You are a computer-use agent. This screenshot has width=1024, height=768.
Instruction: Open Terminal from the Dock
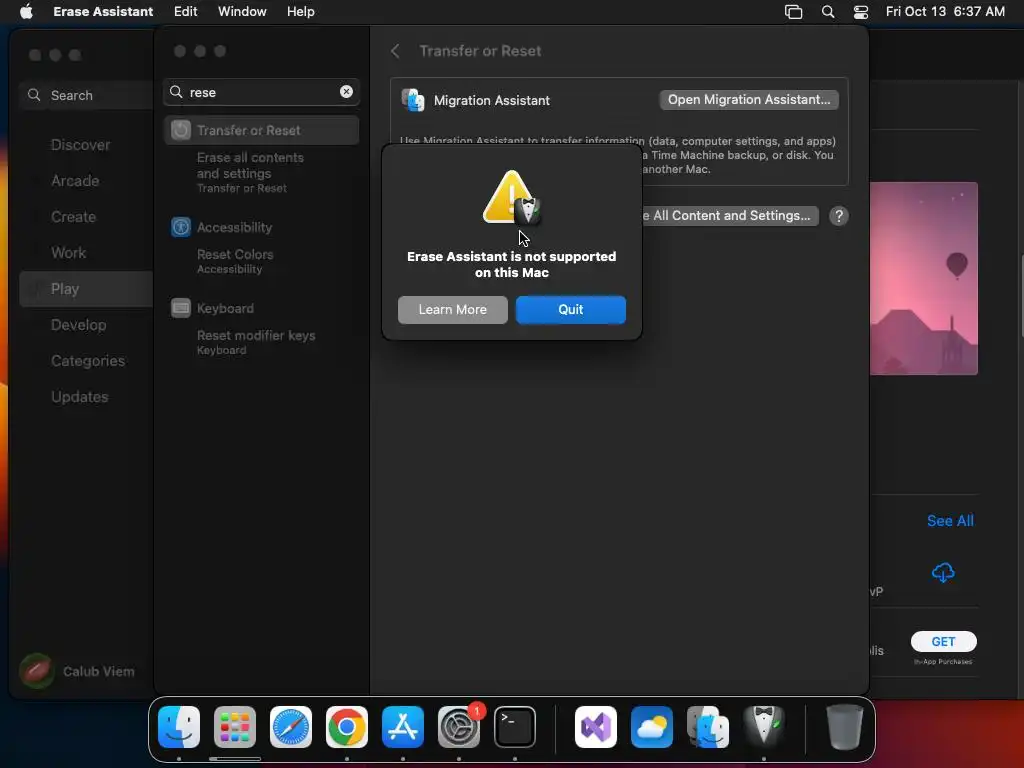click(x=515, y=727)
